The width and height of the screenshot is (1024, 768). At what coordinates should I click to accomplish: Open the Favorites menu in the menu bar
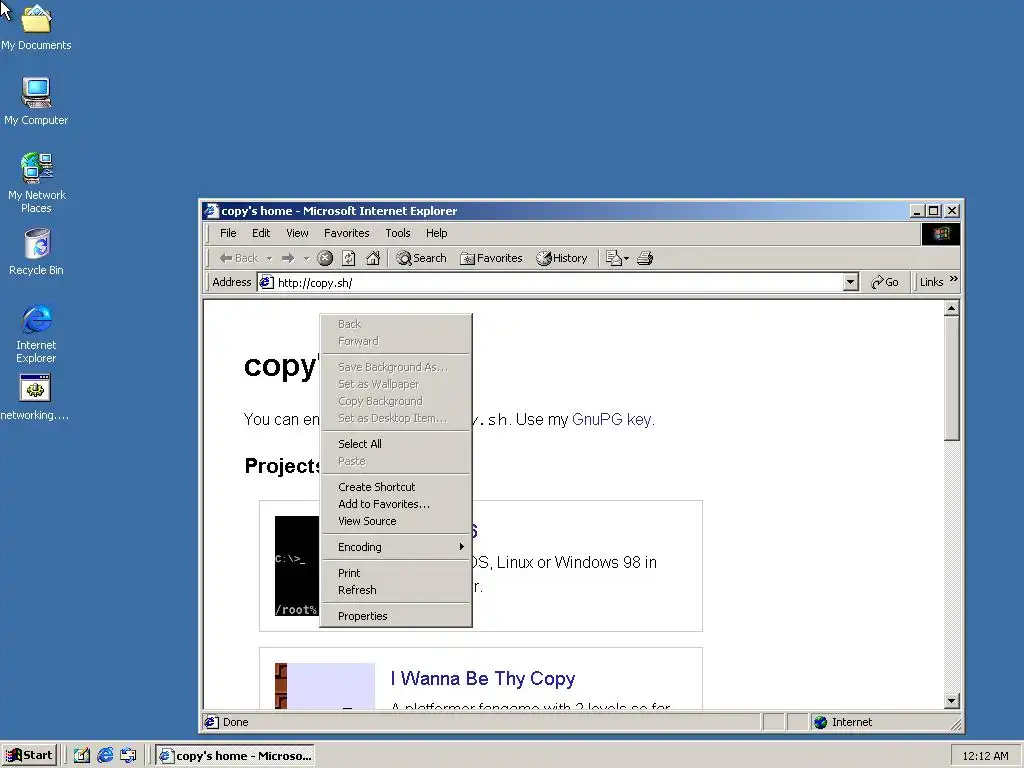click(x=347, y=233)
